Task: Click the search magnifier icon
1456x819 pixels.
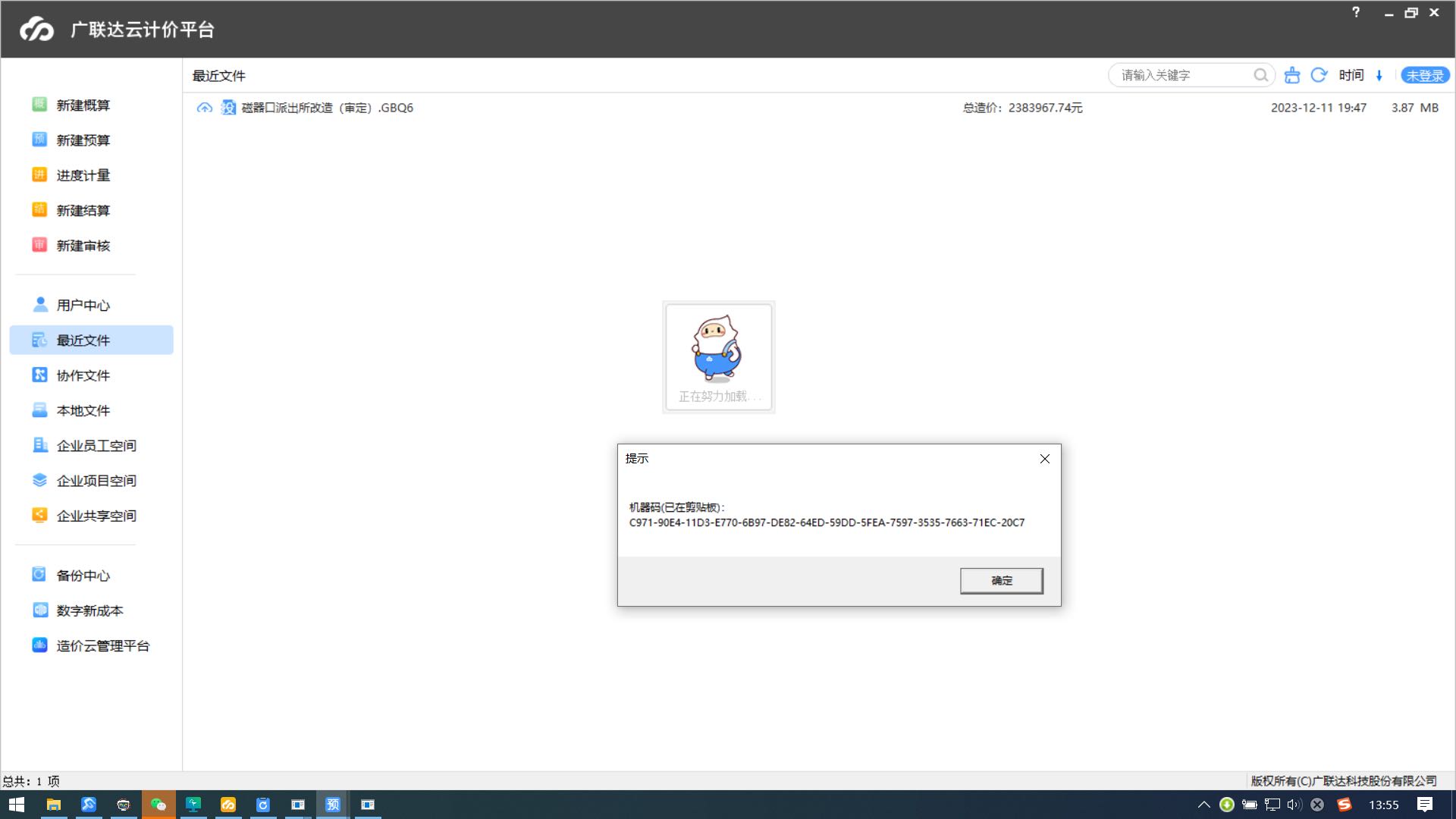Action: [x=1260, y=75]
